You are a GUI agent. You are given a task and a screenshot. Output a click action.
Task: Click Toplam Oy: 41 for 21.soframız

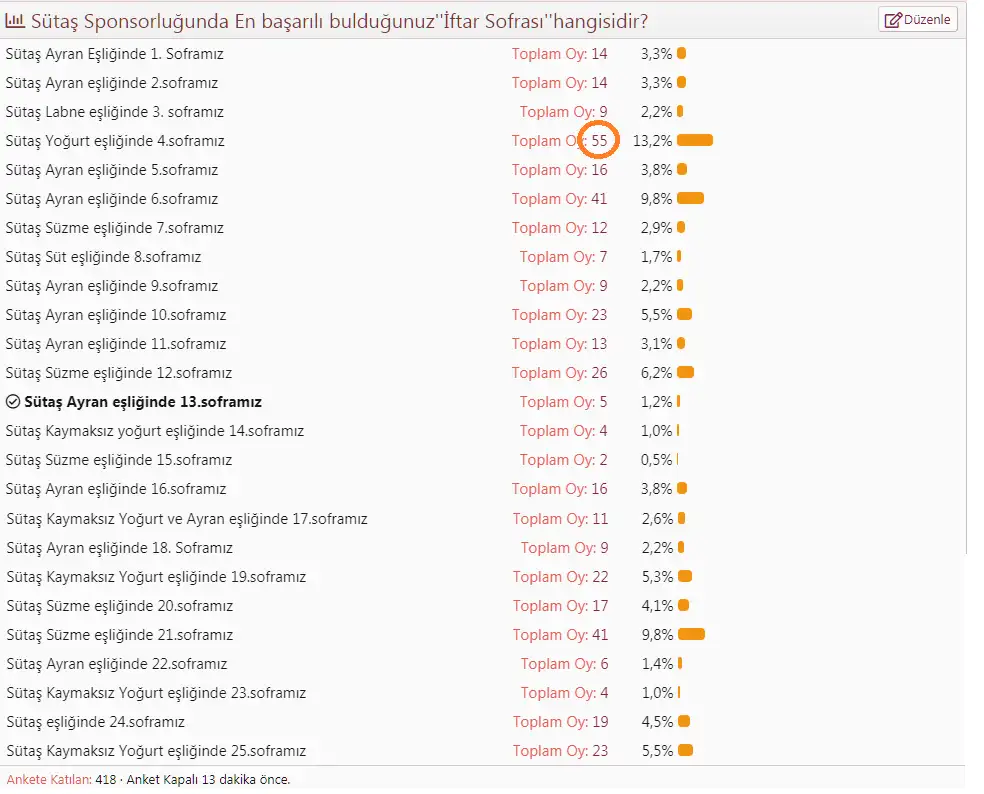point(560,635)
